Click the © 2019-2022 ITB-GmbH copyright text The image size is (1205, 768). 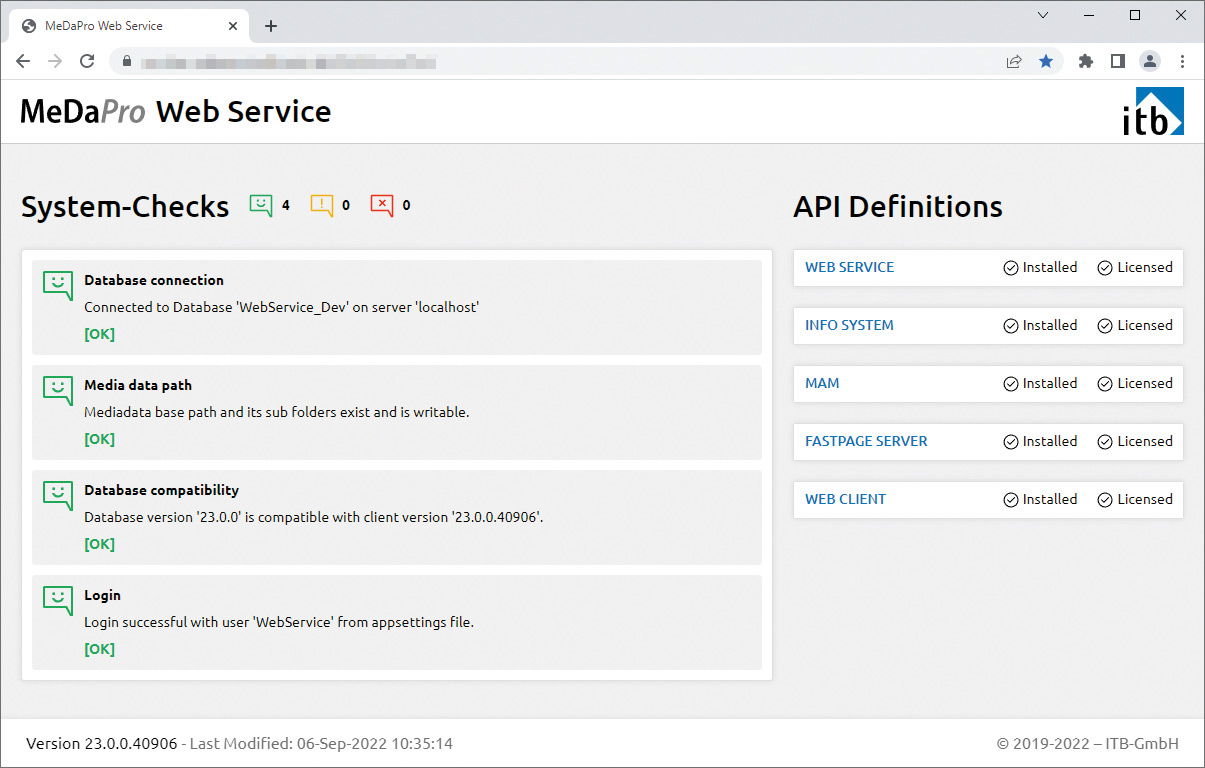(x=1088, y=744)
